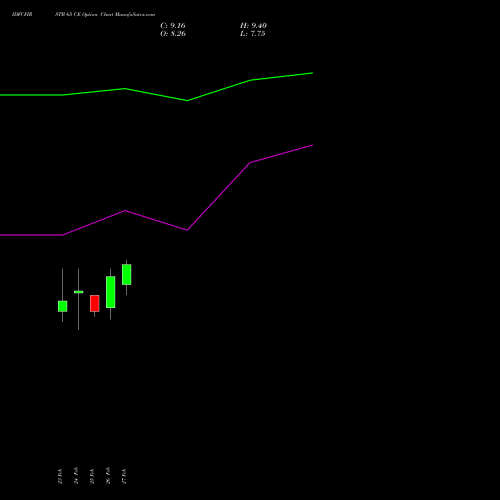Select the red candlestick for 25 Feb
Image resolution: width=500 pixels, height=500 pixels.
coord(95,303)
